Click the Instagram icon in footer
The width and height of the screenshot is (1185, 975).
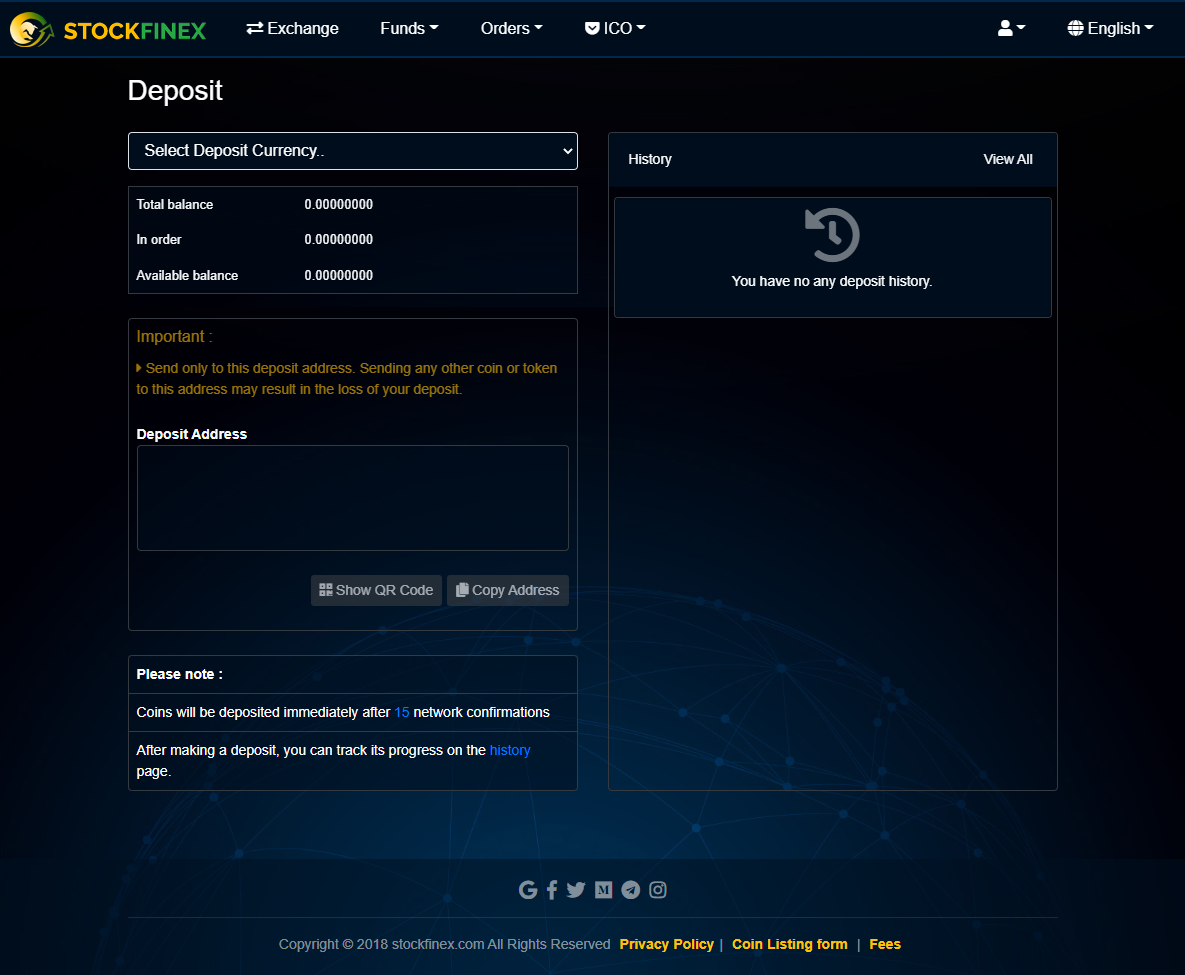(x=657, y=889)
